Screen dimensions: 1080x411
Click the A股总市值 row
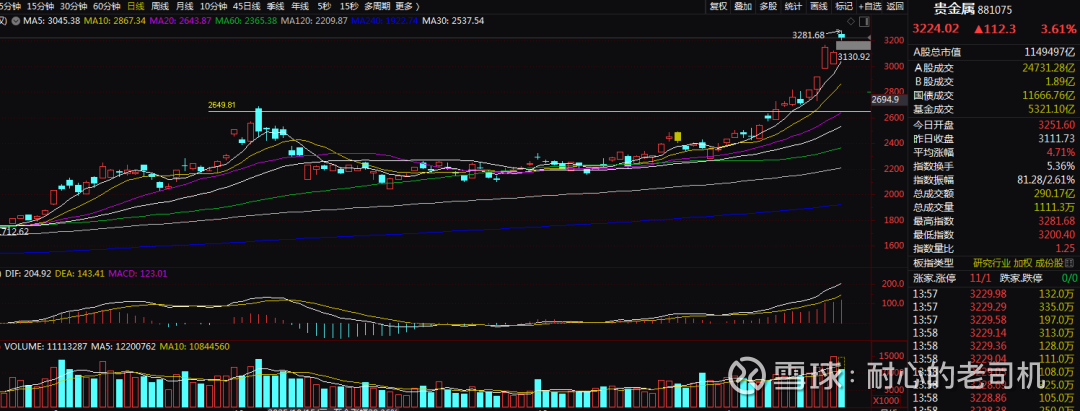click(x=995, y=52)
